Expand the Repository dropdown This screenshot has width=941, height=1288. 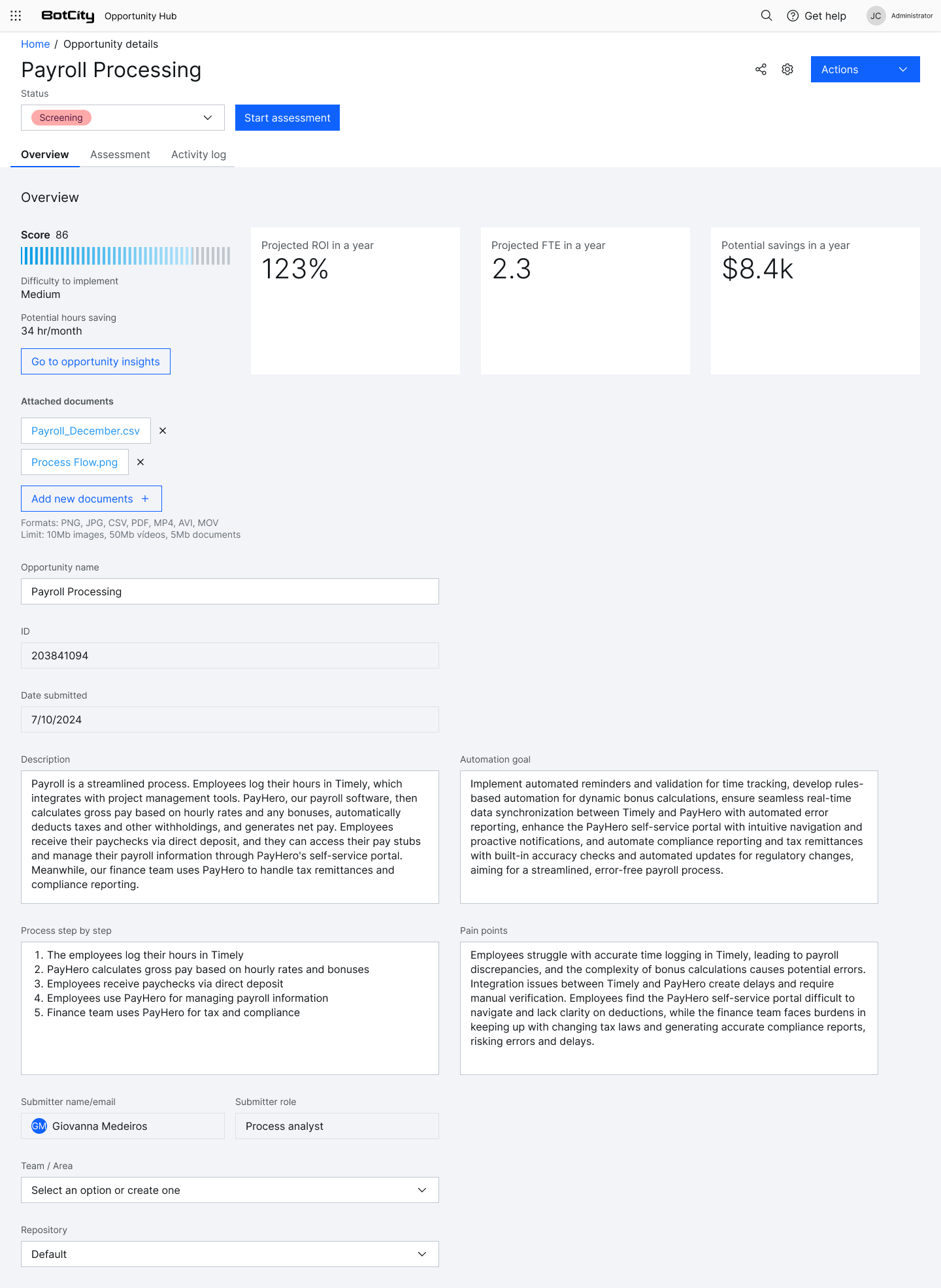(229, 1254)
